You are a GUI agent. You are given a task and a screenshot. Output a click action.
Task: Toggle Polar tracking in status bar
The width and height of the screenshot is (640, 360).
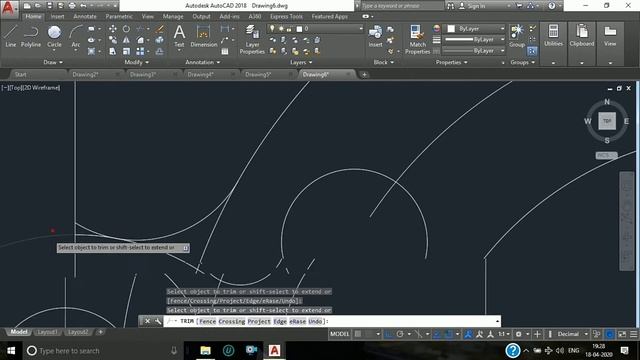click(x=400, y=334)
